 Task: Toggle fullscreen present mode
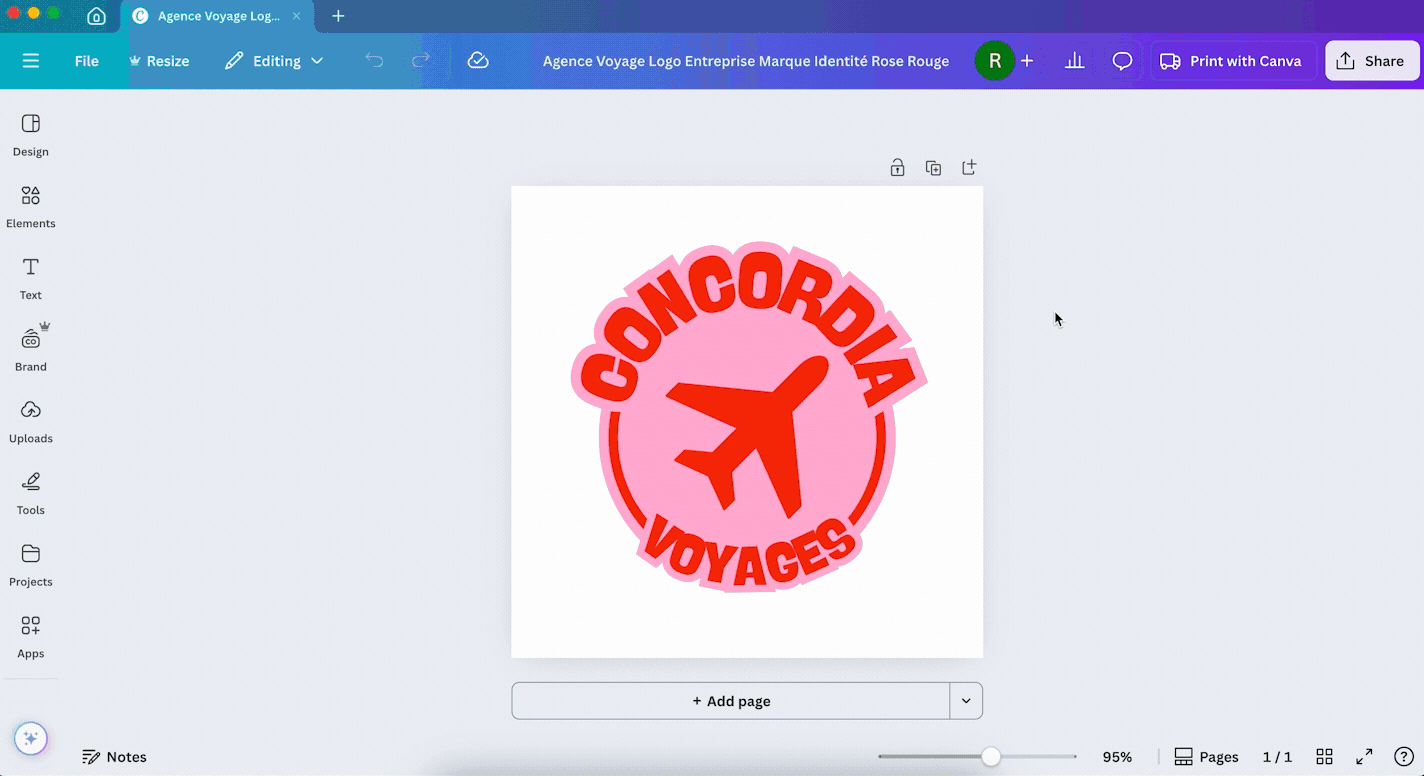click(1364, 757)
